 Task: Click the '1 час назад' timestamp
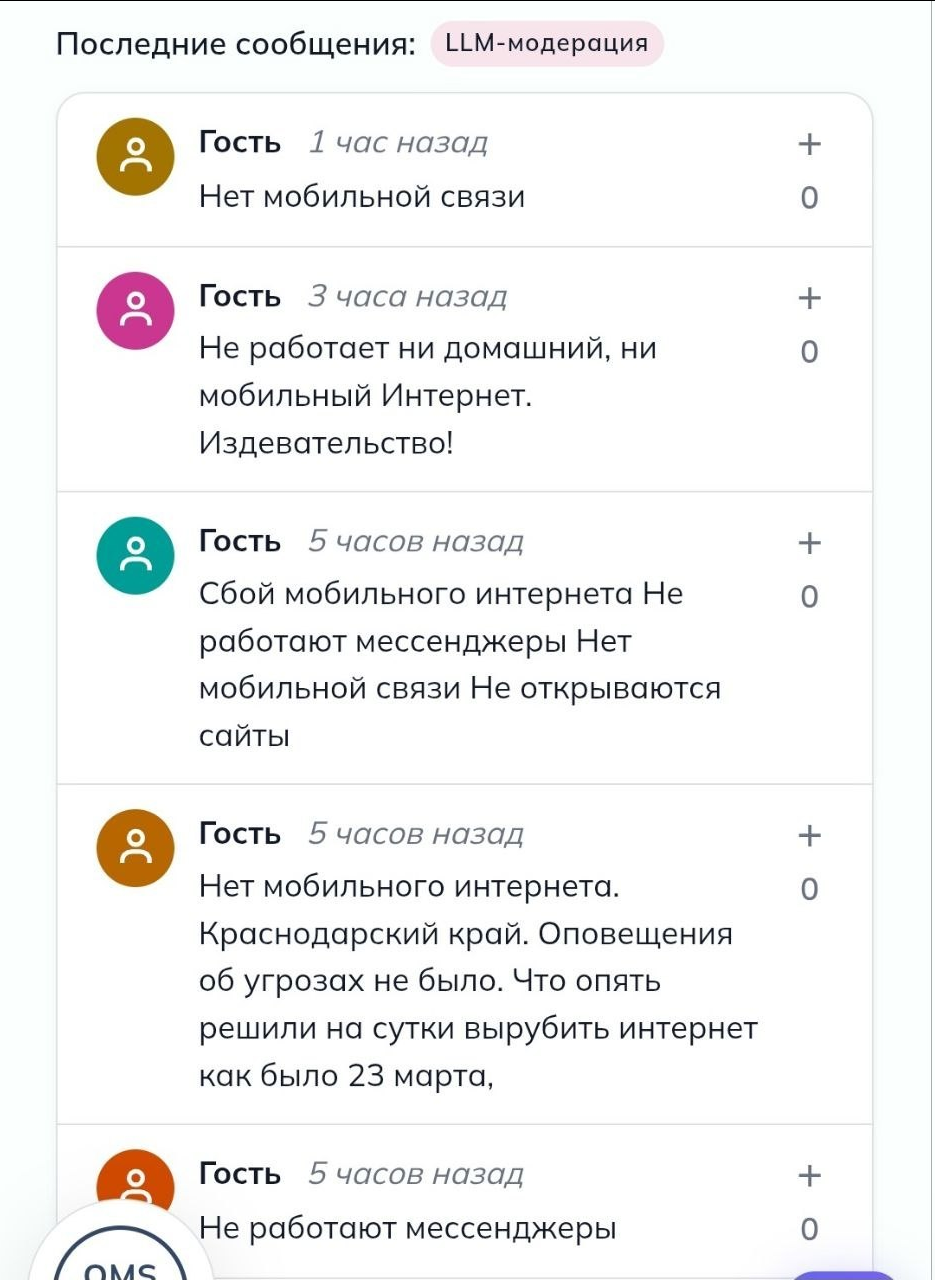(x=397, y=143)
